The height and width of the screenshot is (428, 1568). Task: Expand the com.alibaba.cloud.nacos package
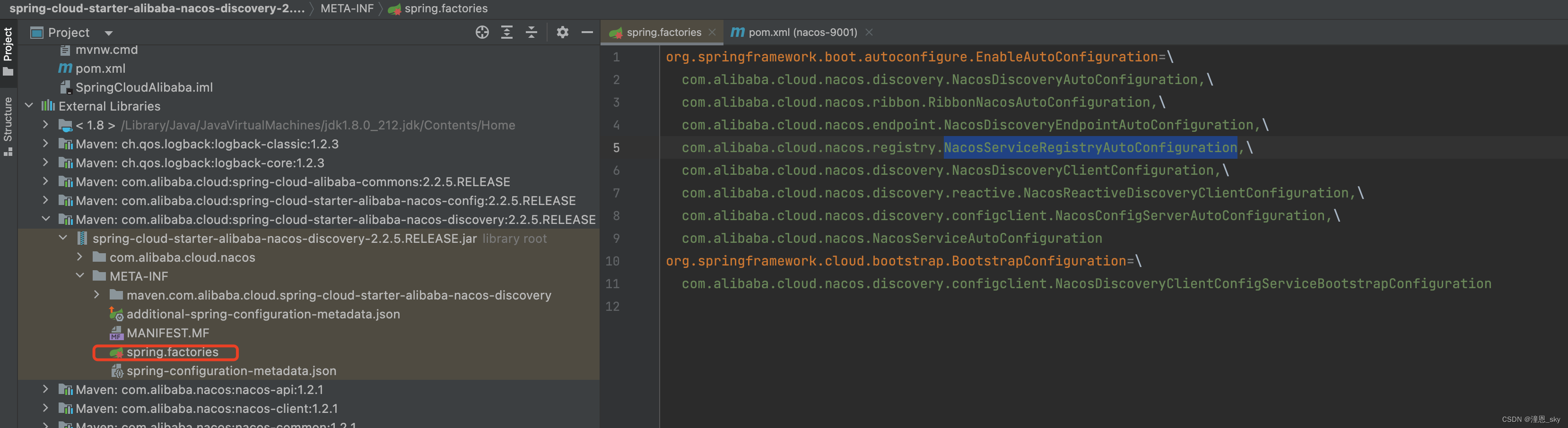click(80, 257)
